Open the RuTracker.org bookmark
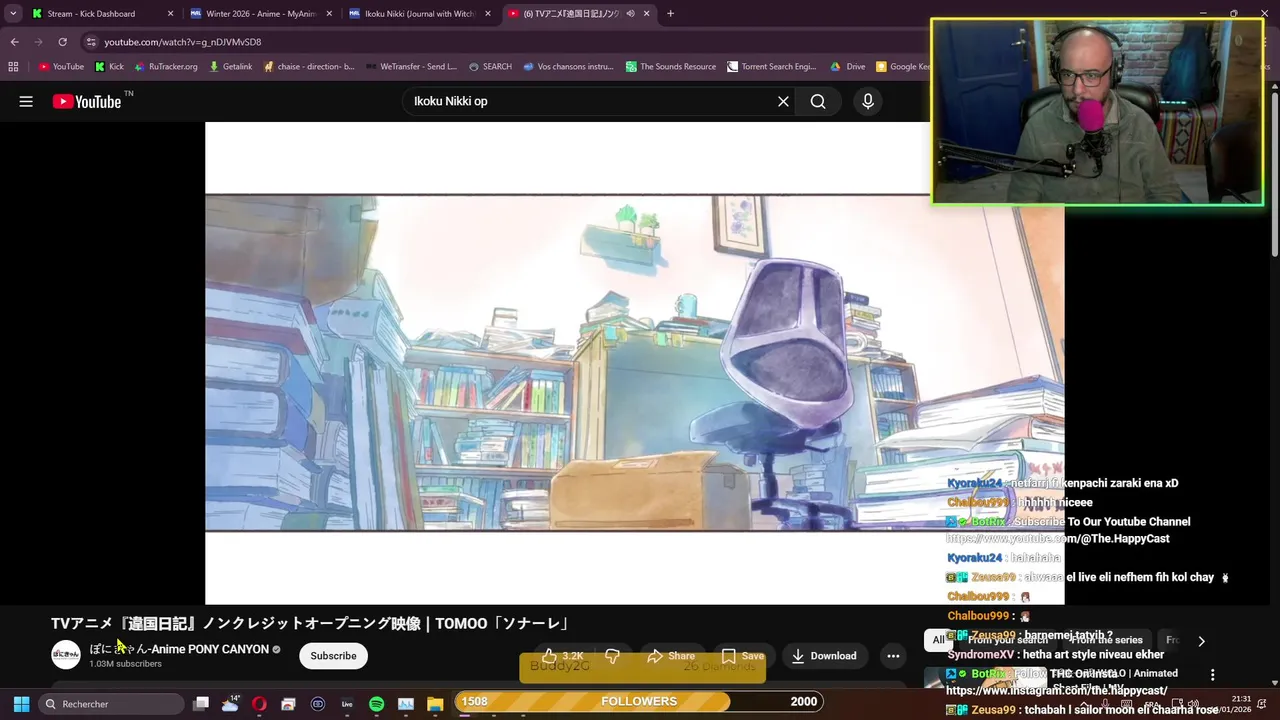Image resolution: width=1280 pixels, height=720 pixels. click(165, 67)
